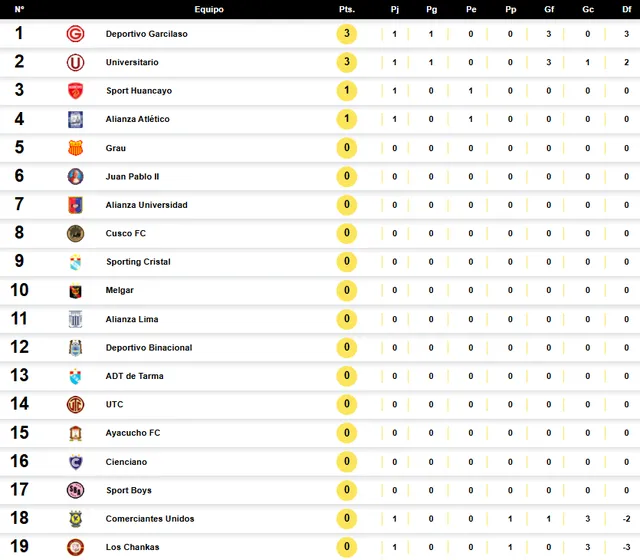Sort by the Pts. column header
This screenshot has height=560, width=640.
(347, 9)
